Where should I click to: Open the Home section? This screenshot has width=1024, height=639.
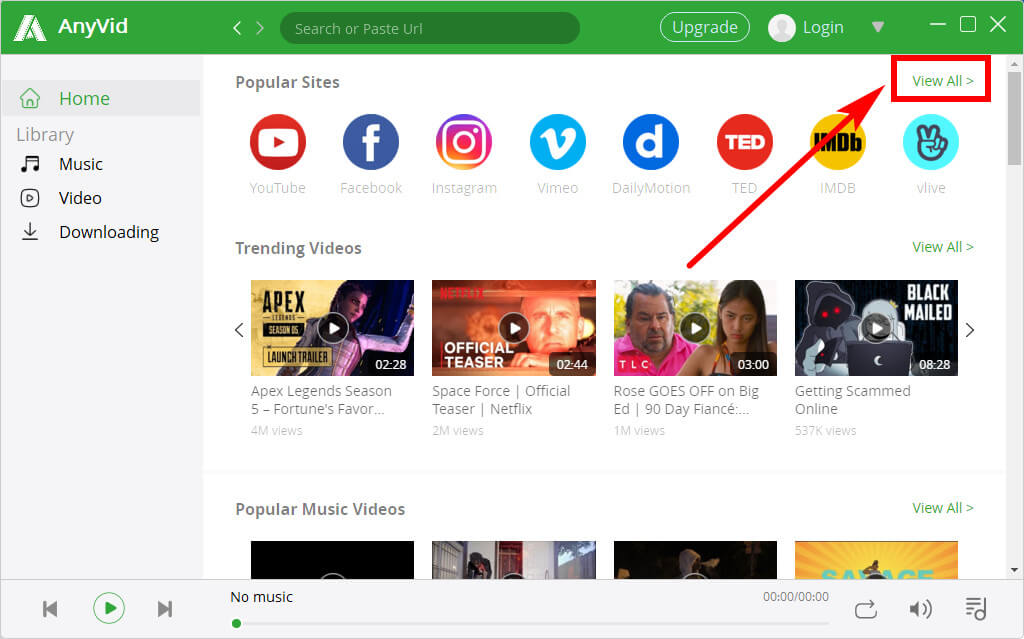pyautogui.click(x=101, y=98)
